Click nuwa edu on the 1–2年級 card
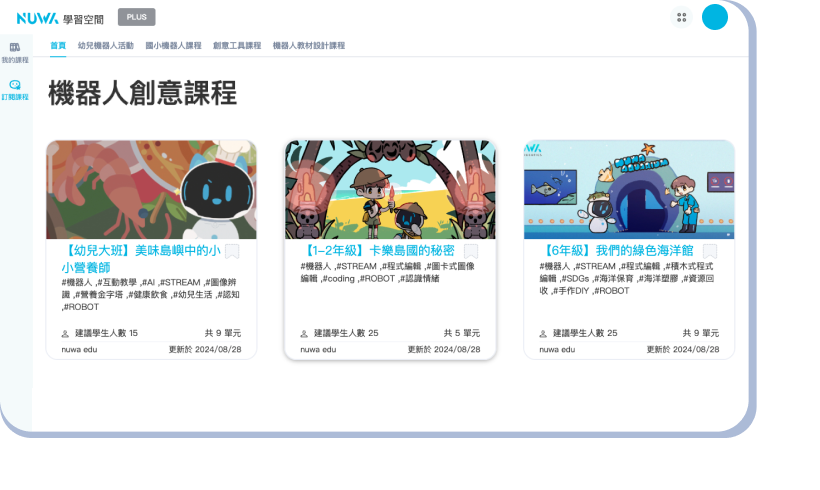 pos(318,349)
